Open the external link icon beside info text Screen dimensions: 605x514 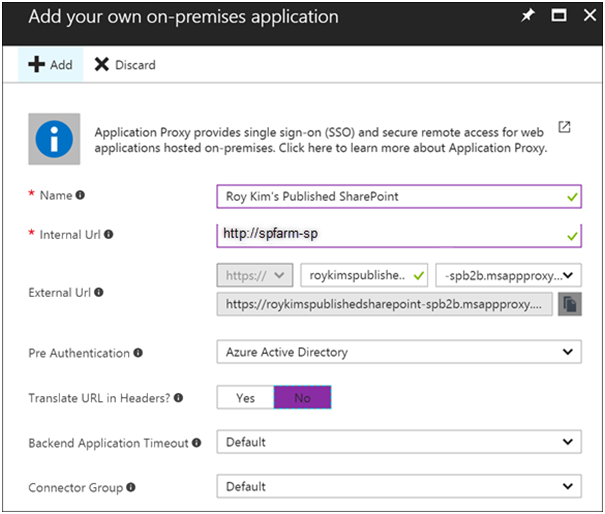tap(564, 127)
